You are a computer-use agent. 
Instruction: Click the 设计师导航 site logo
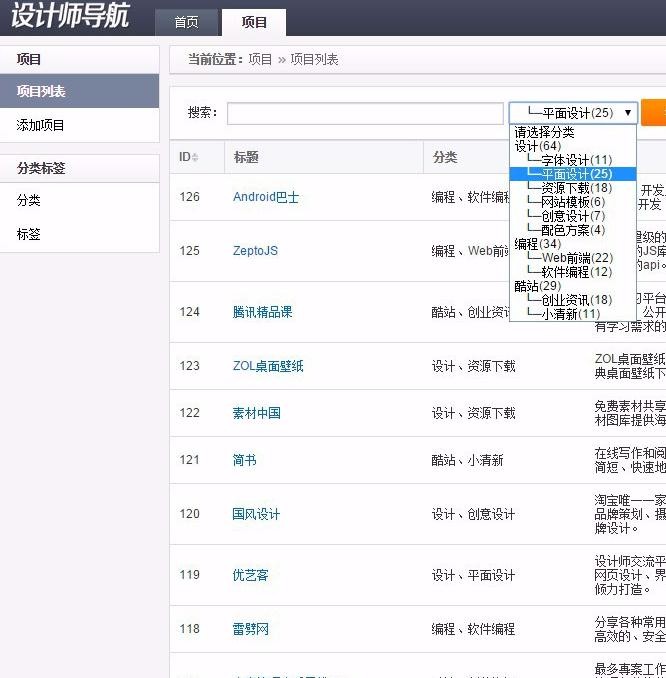tap(70, 16)
